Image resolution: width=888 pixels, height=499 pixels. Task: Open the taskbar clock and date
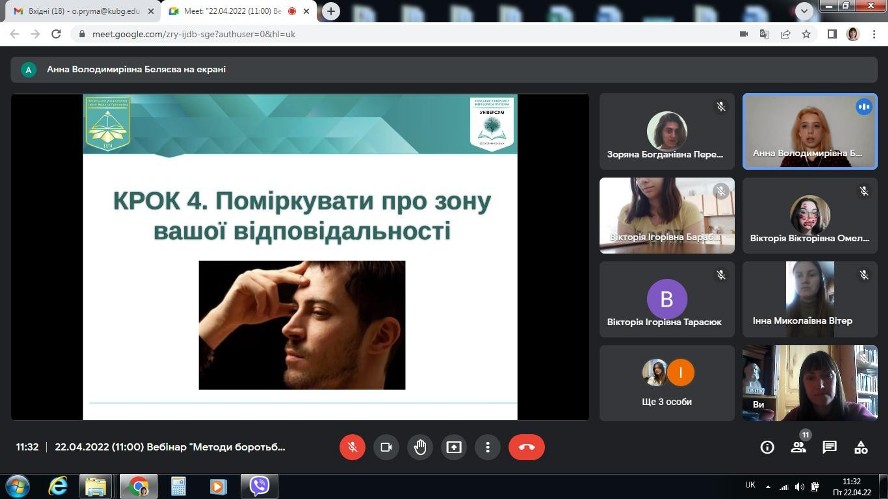pos(852,487)
